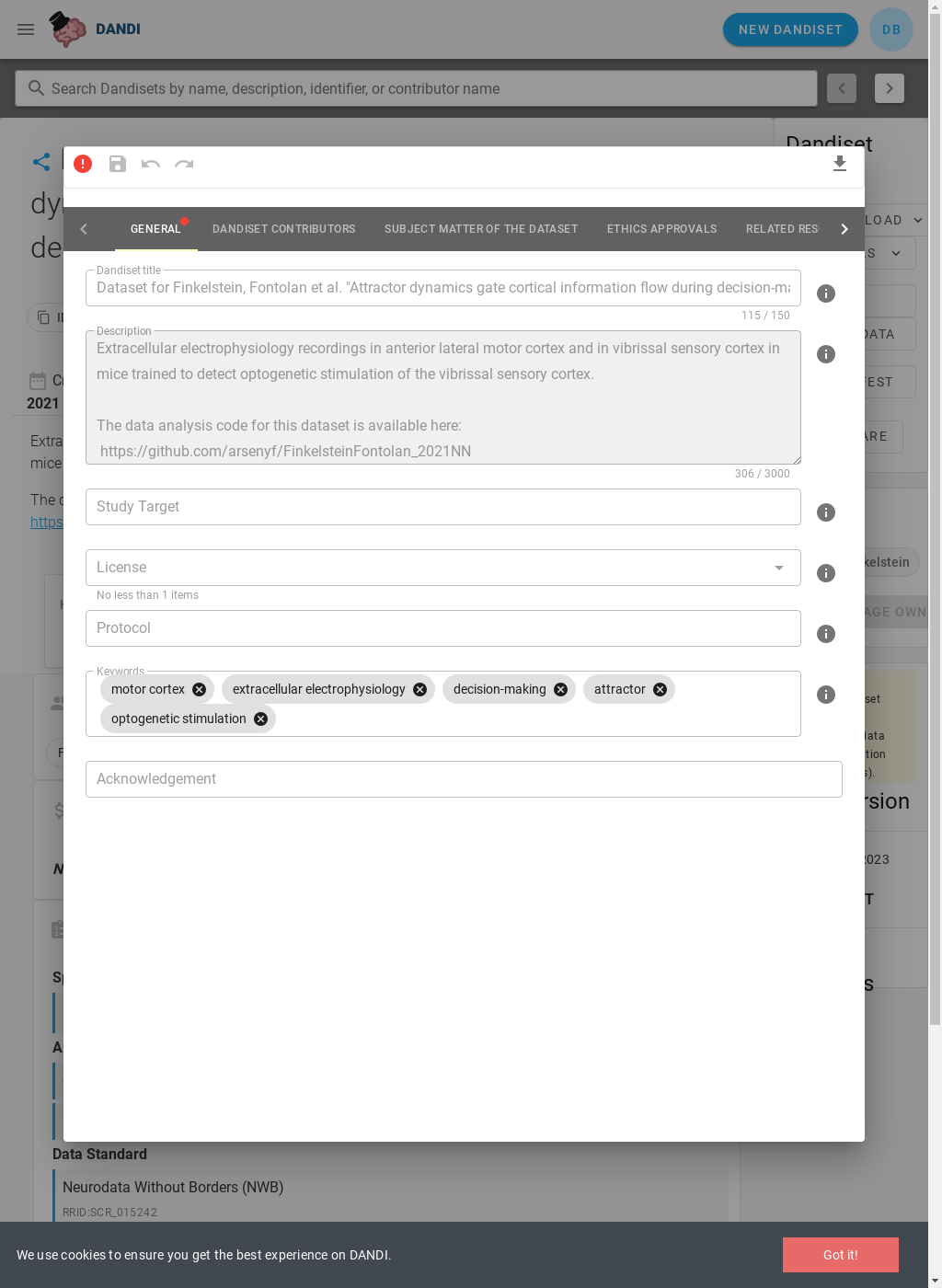
Task: Focus the Protocol field
Action: (443, 628)
